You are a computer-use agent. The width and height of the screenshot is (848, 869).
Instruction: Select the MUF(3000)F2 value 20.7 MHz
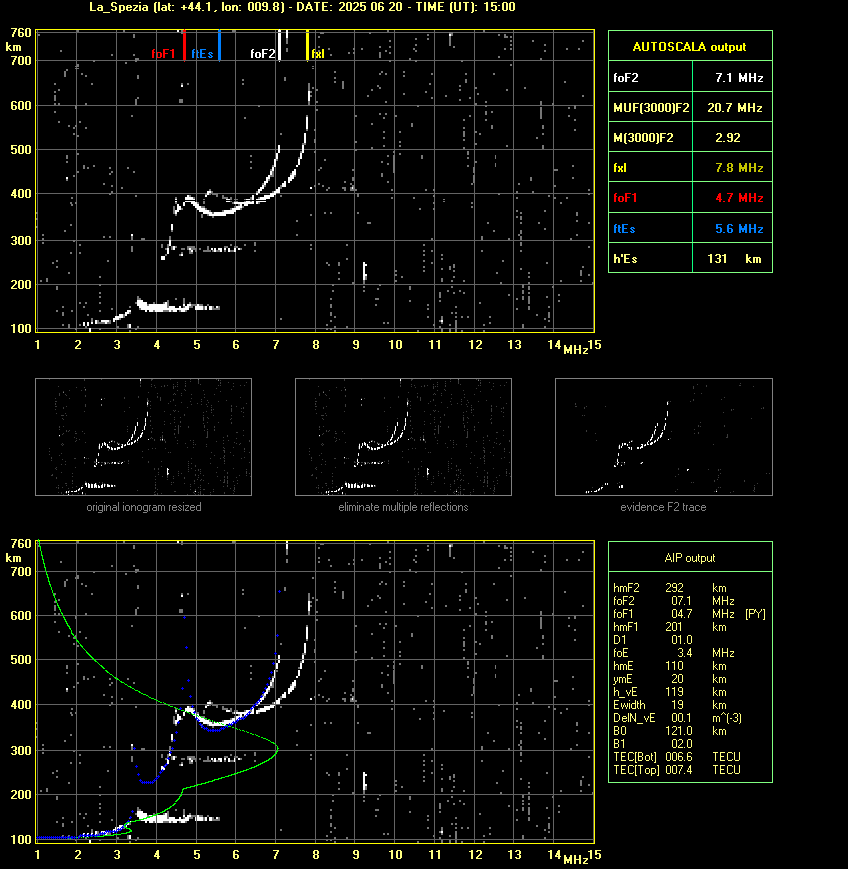(x=735, y=108)
